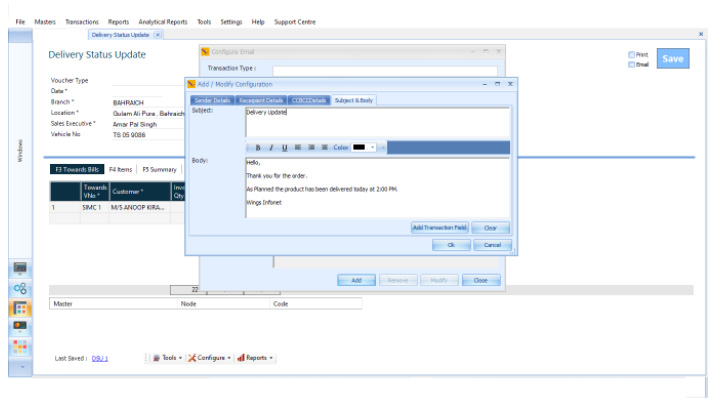Open the Analytical Reports menu
This screenshot has width=715, height=412.
(162, 21)
